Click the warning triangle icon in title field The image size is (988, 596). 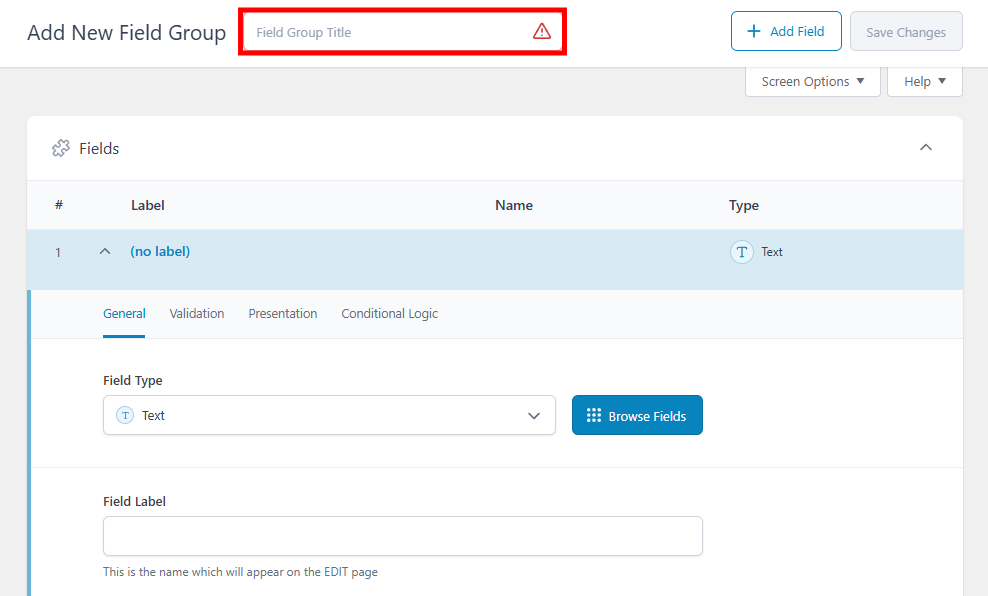click(x=542, y=31)
